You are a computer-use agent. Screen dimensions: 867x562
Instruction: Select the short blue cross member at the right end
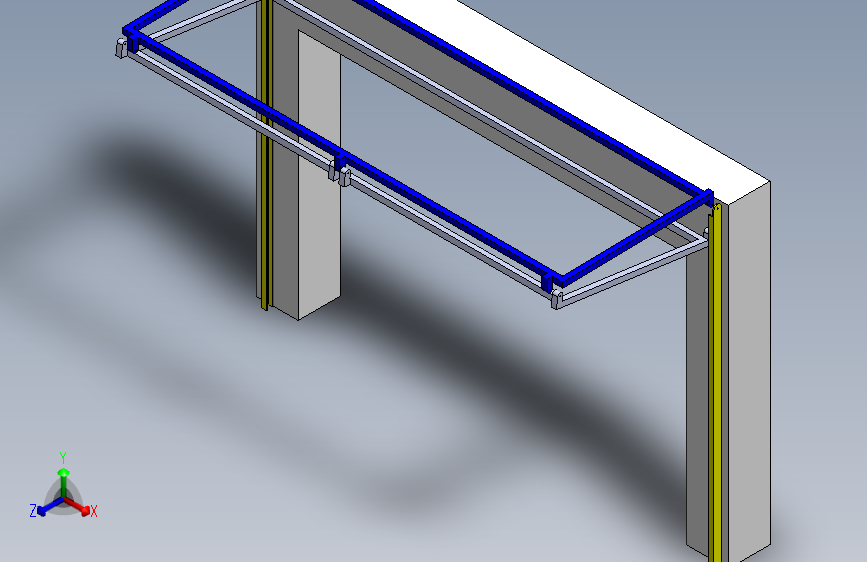click(x=634, y=240)
